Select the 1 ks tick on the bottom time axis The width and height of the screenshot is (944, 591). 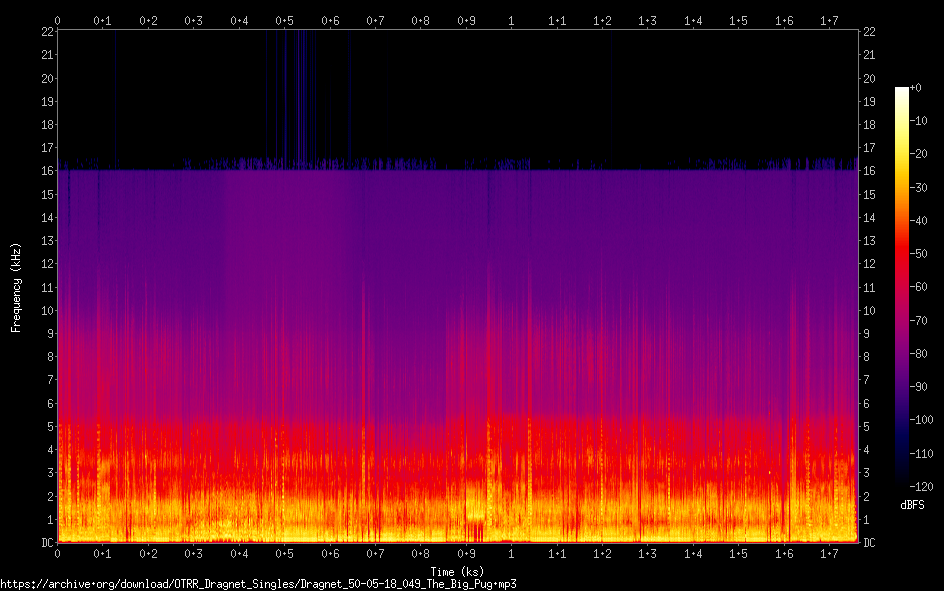(512, 553)
